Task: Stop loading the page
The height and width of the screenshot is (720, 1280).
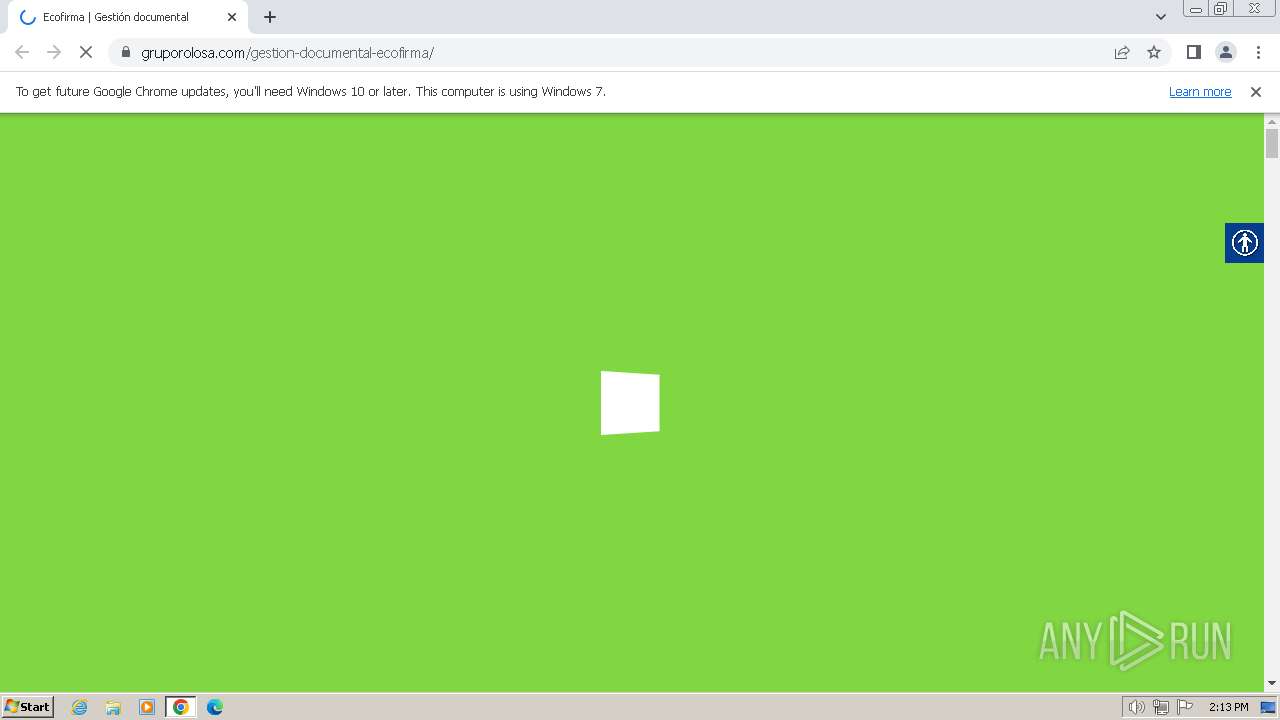Action: point(86,52)
